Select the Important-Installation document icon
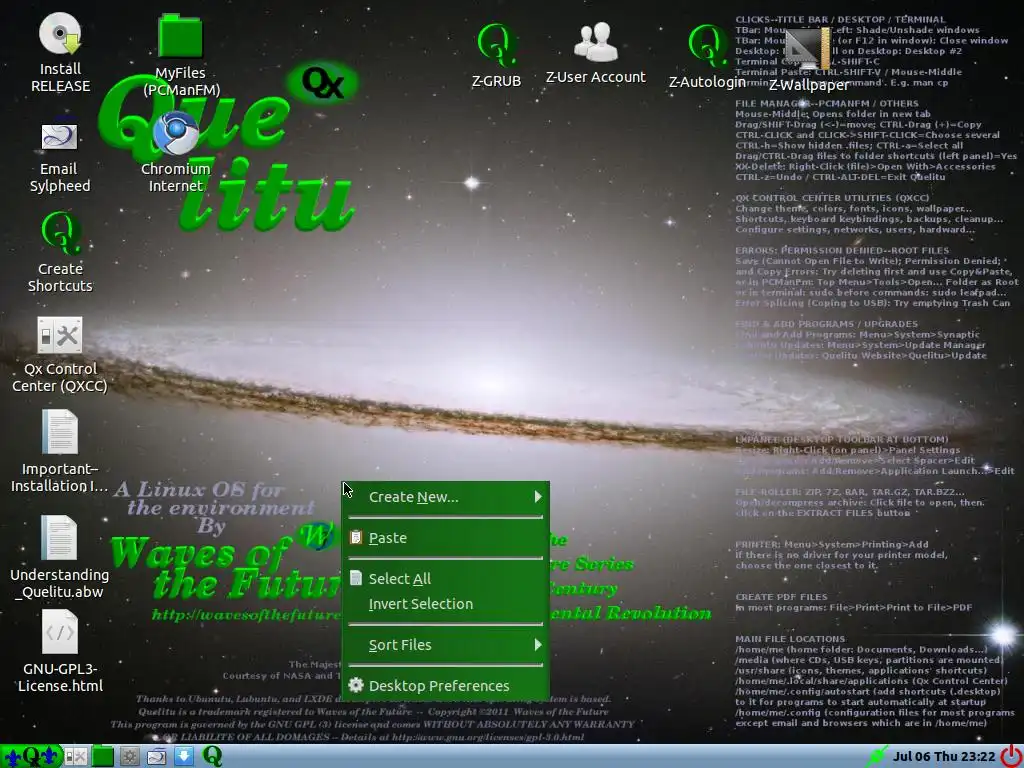Viewport: 1024px width, 768px height. [x=59, y=432]
